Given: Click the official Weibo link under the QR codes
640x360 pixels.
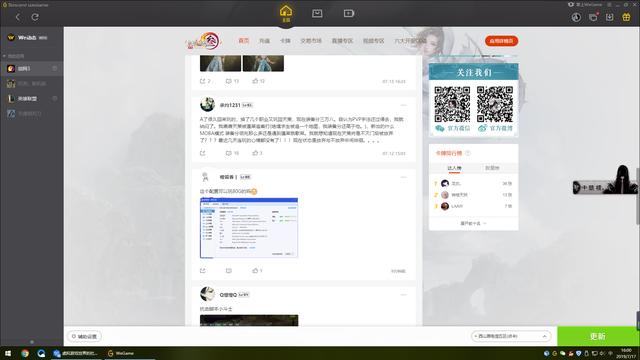Looking at the screenshot, I should 496,128.
